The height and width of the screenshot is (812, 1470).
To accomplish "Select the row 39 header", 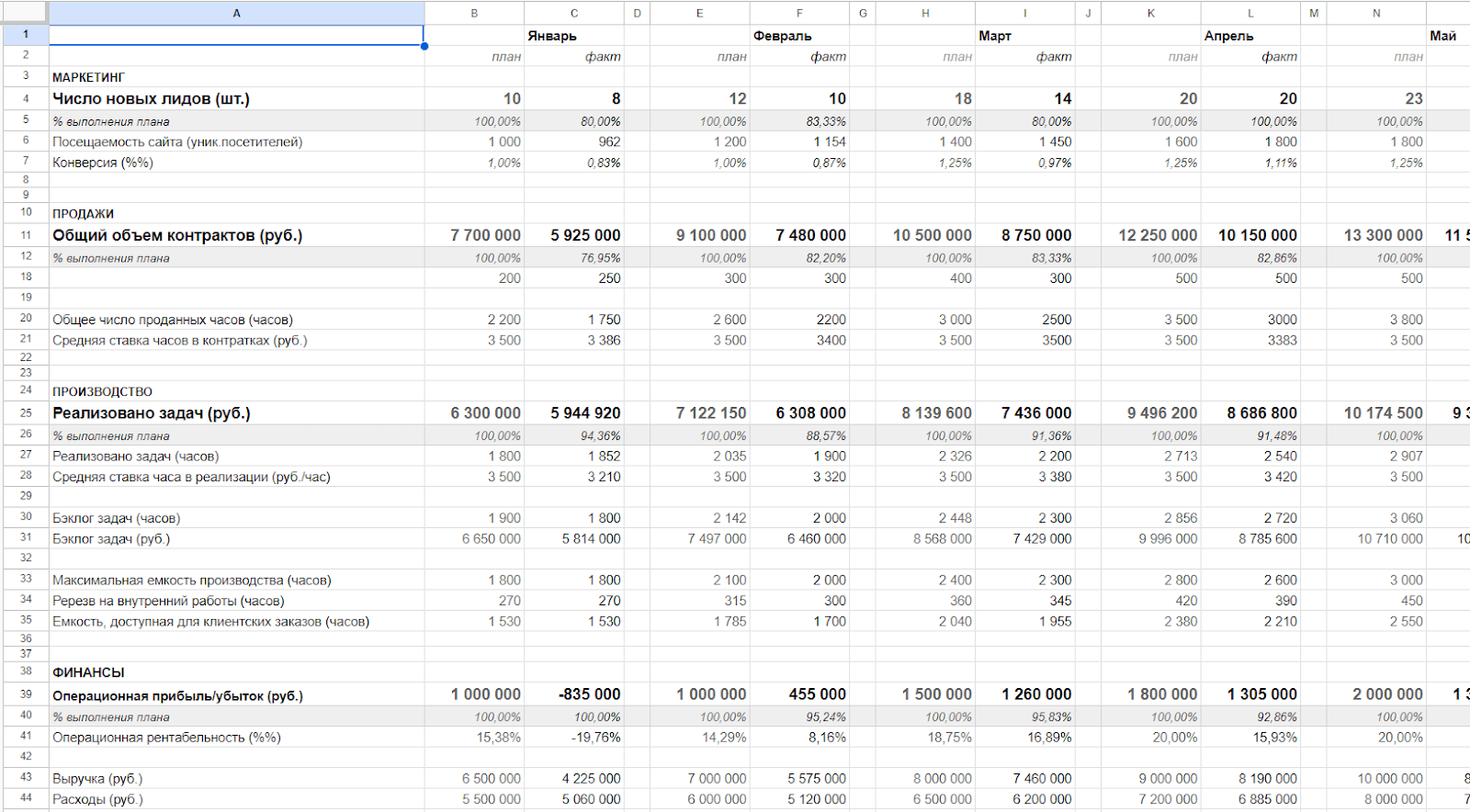I will tap(26, 694).
